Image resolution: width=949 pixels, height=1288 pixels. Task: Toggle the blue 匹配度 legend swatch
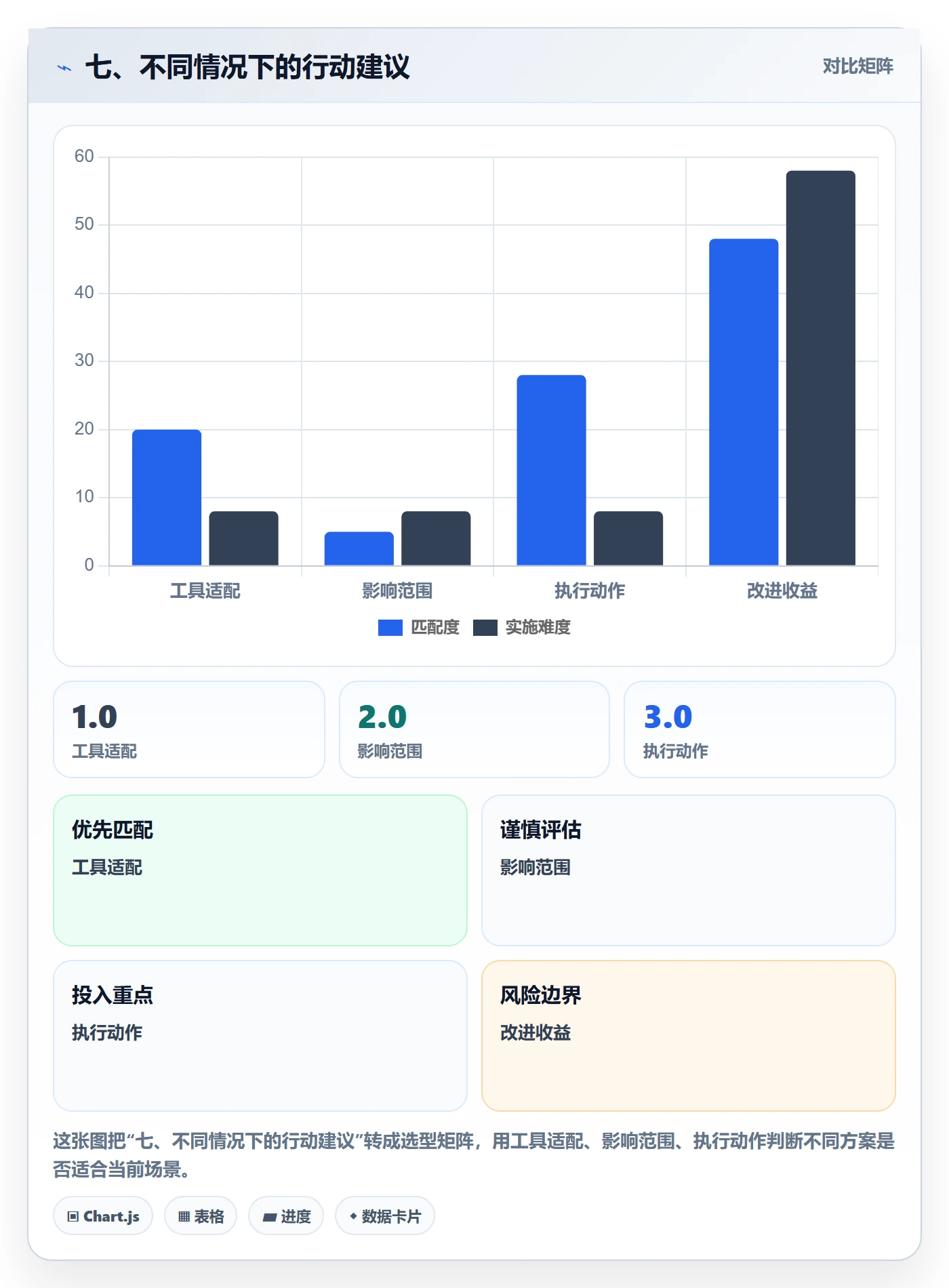[x=390, y=628]
